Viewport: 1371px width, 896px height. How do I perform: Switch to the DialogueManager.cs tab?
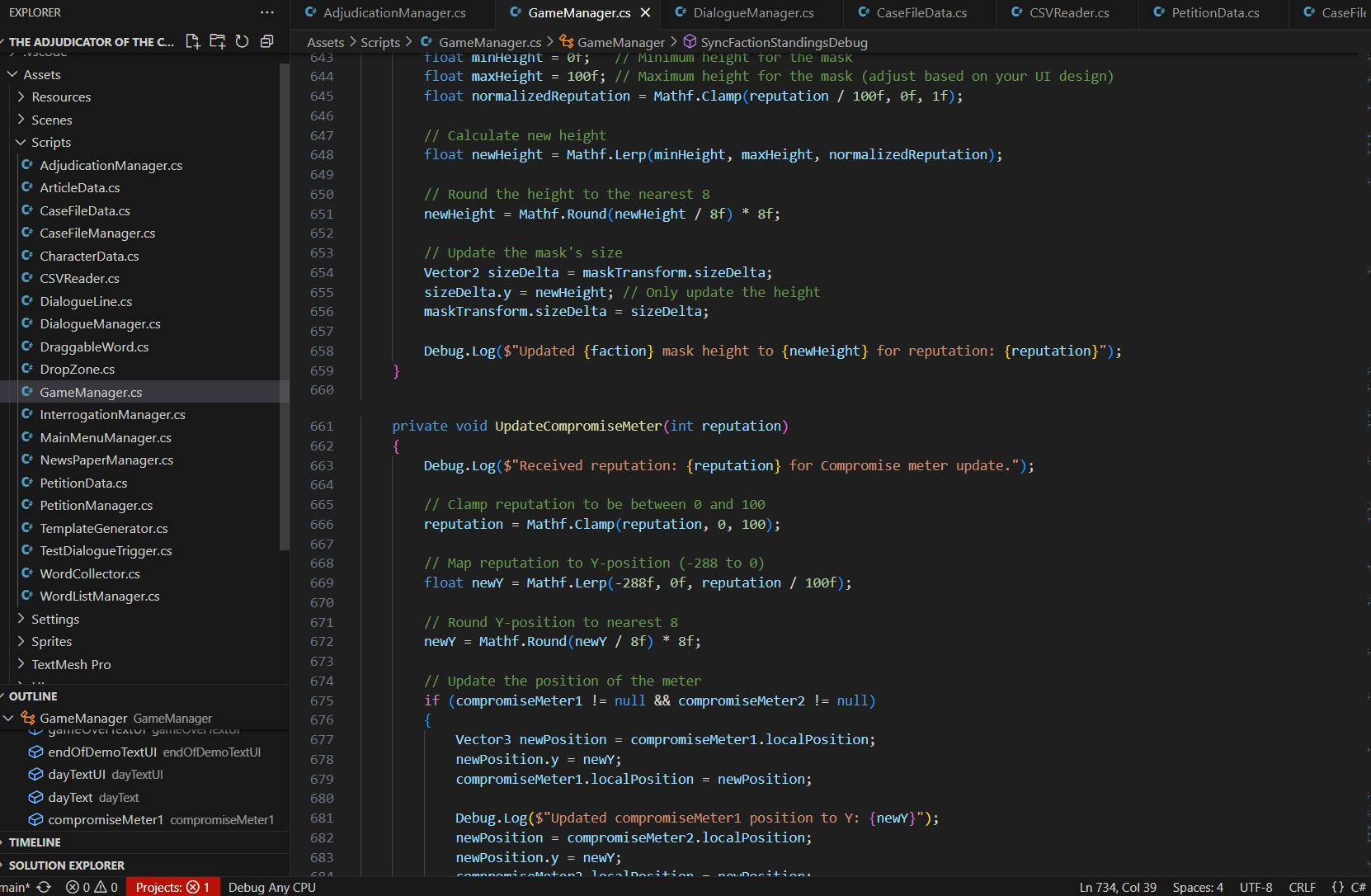[752, 12]
